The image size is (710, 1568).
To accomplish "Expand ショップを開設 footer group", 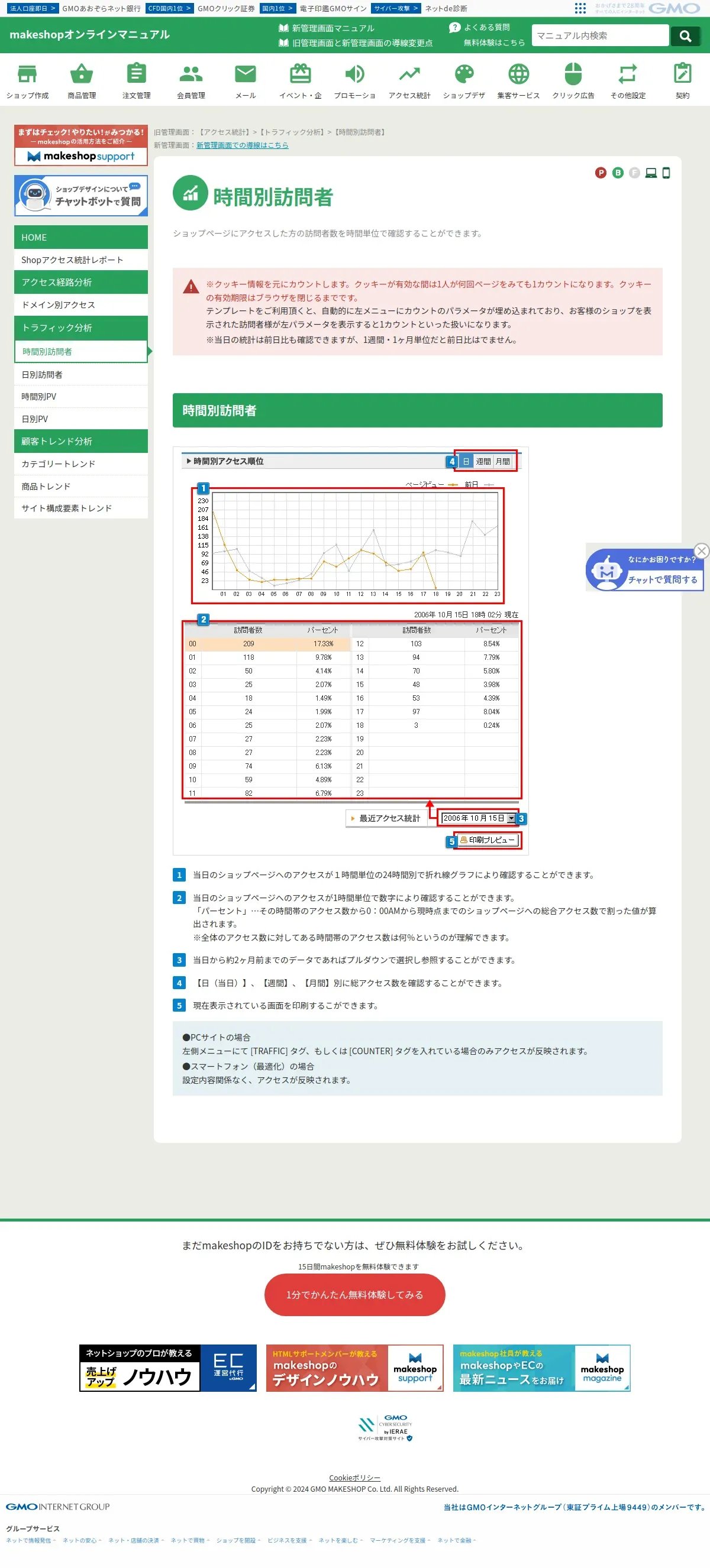I will [238, 1541].
